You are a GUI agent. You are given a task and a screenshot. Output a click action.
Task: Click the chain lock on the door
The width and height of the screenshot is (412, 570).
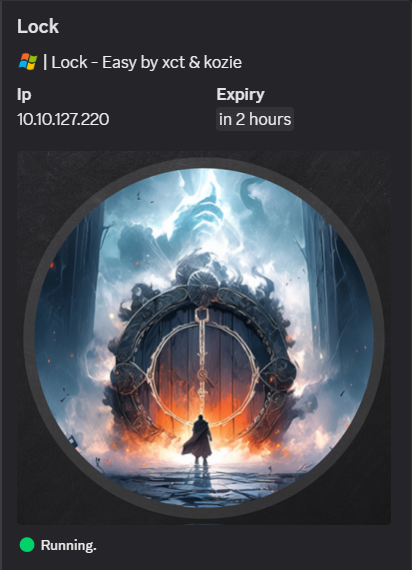[203, 360]
